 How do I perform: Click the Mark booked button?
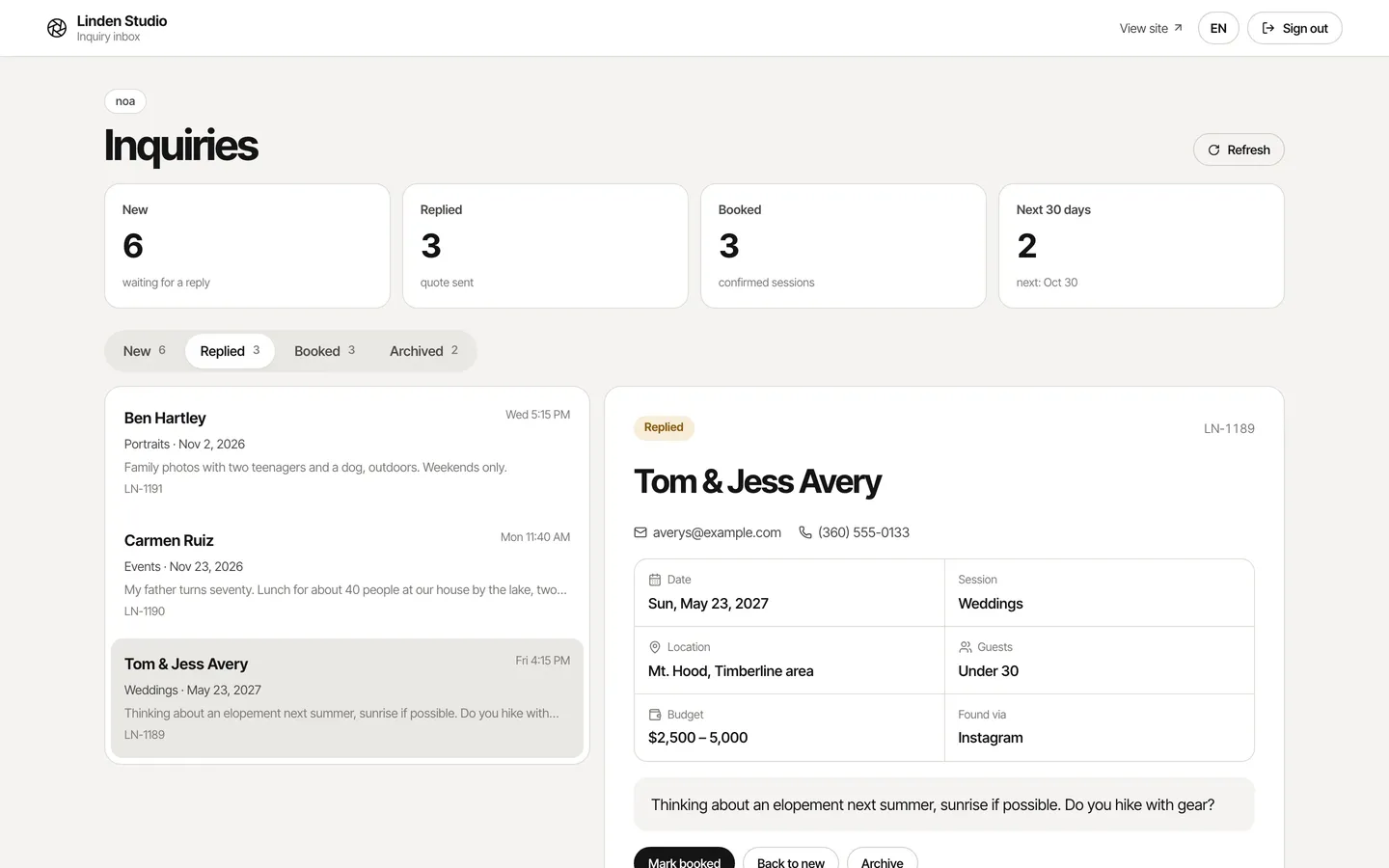tap(684, 857)
